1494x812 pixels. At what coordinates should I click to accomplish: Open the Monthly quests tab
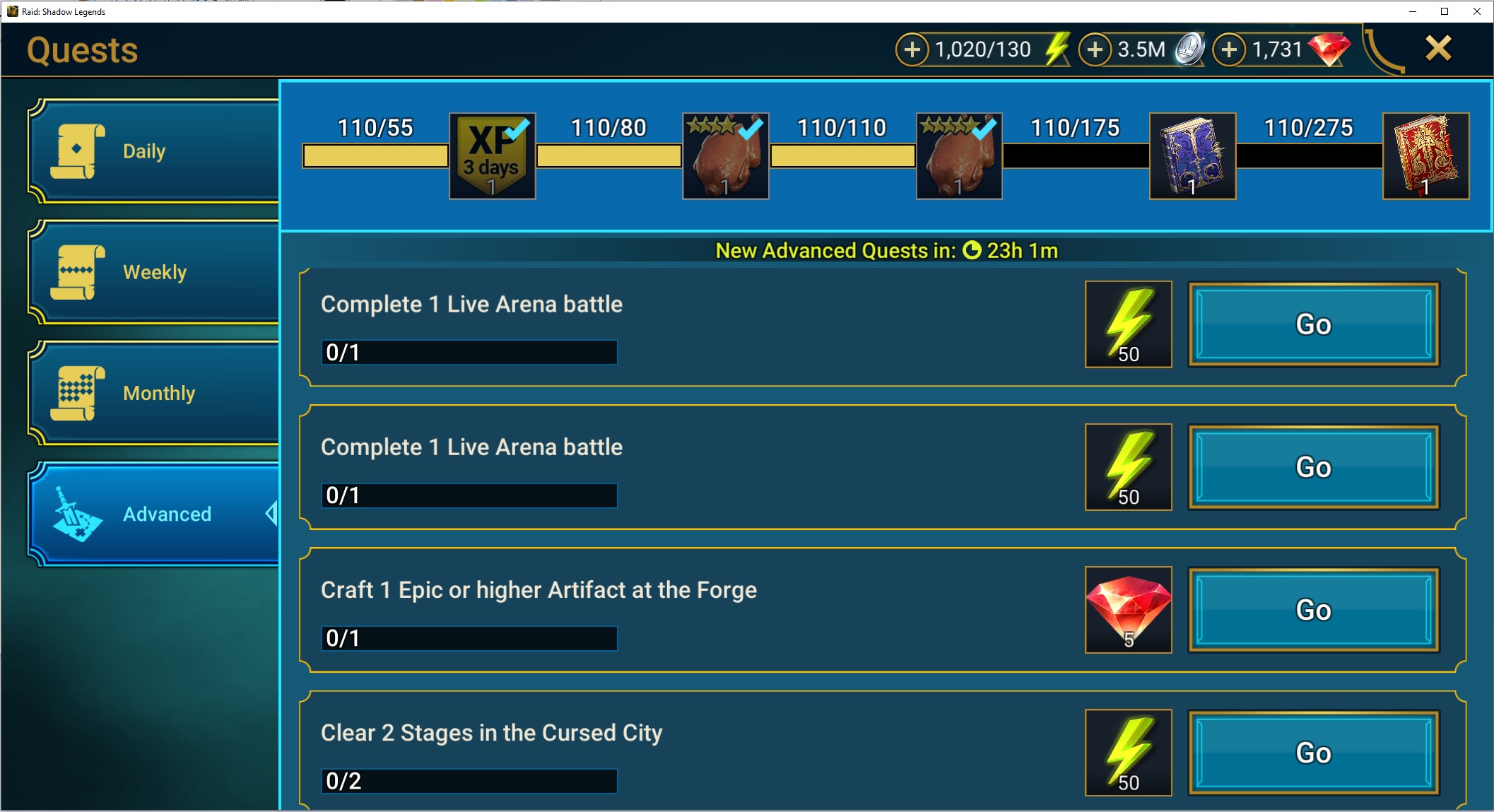[154, 393]
